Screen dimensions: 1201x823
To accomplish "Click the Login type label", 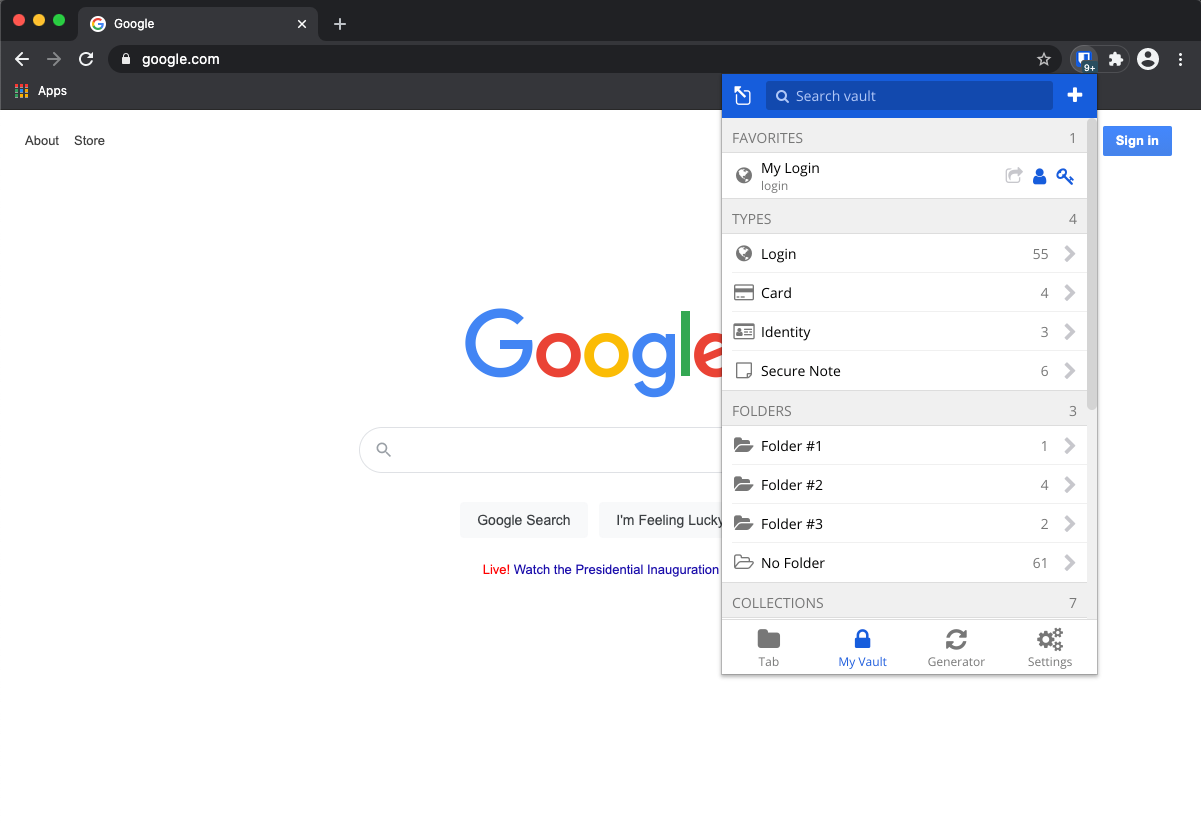I will click(x=779, y=254).
